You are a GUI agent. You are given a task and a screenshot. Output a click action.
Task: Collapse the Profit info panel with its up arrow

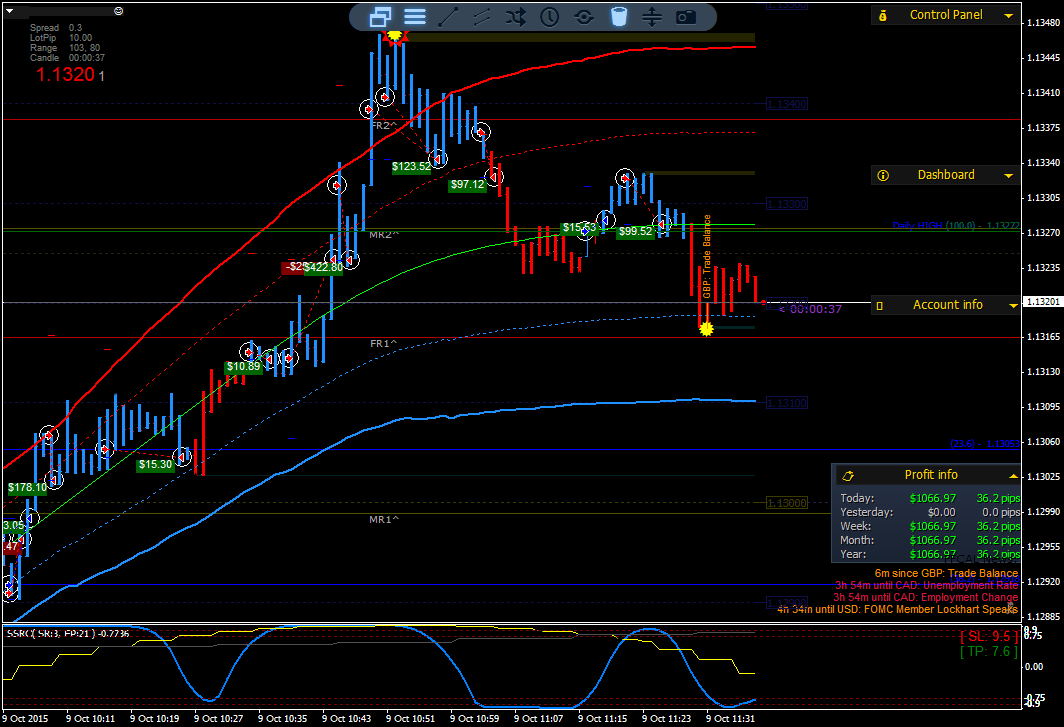1013,476
